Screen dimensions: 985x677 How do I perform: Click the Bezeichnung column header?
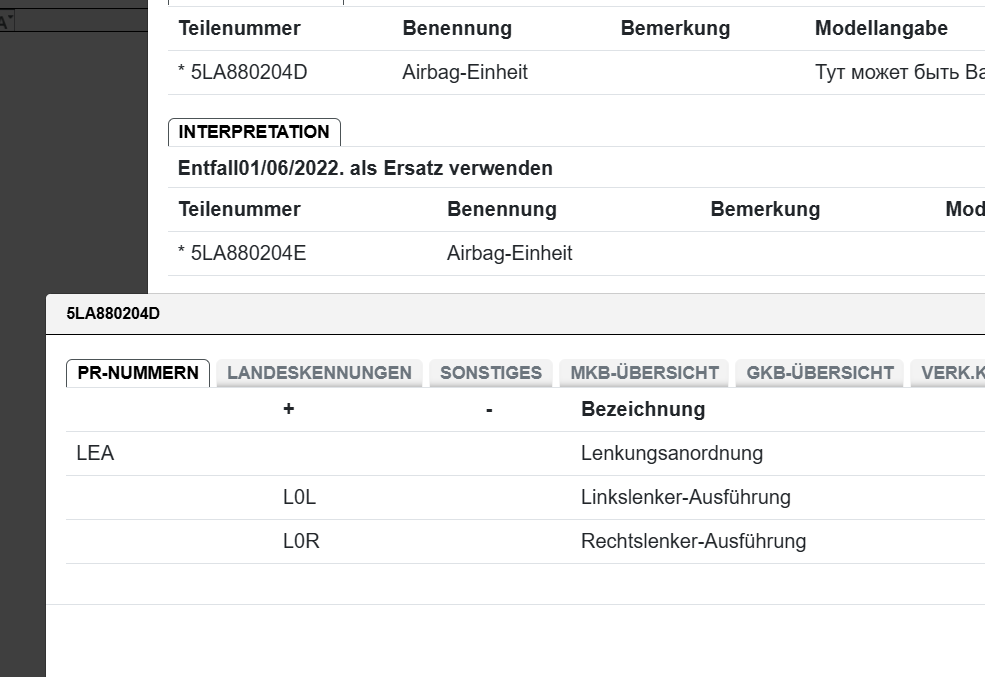[642, 409]
